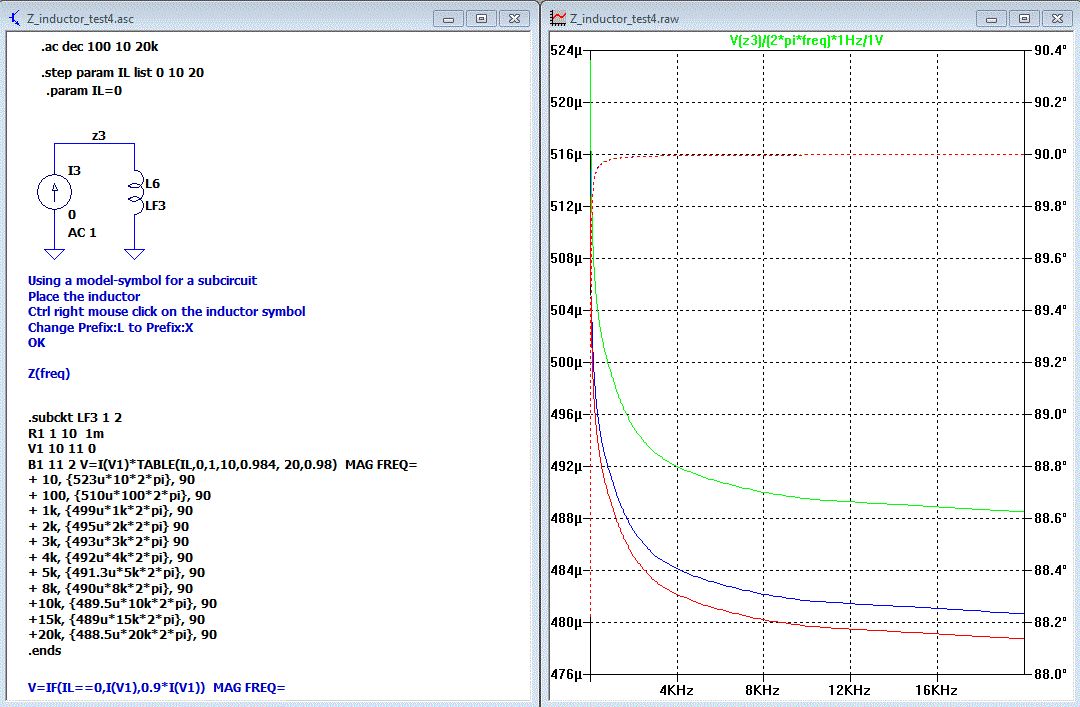The height and width of the screenshot is (707, 1080).
Task: Click the ground symbol under current source I3
Action: (54, 254)
